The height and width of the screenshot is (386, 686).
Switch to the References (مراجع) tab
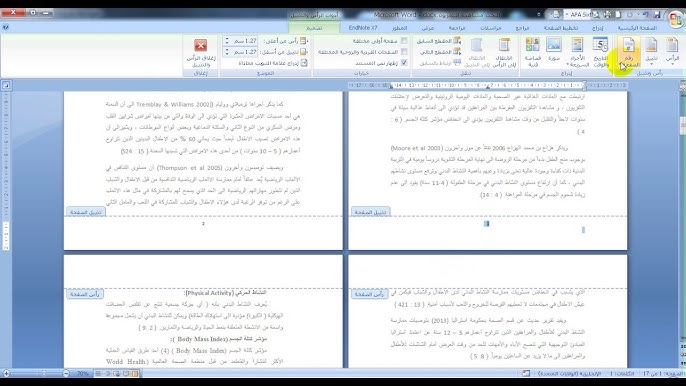pos(522,28)
